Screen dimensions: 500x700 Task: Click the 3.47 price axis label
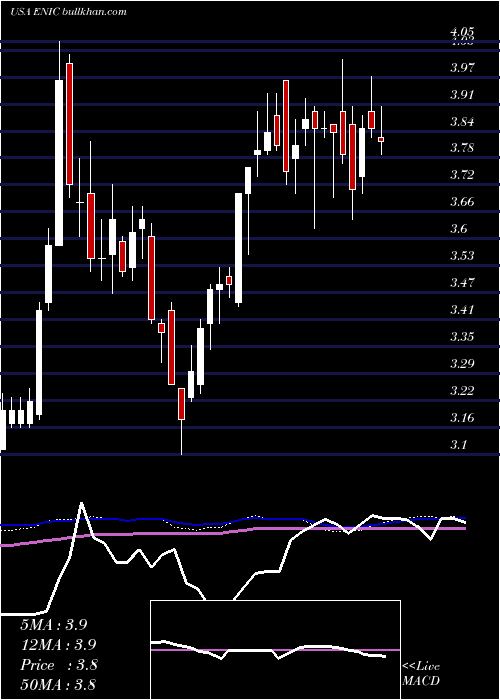click(x=463, y=283)
